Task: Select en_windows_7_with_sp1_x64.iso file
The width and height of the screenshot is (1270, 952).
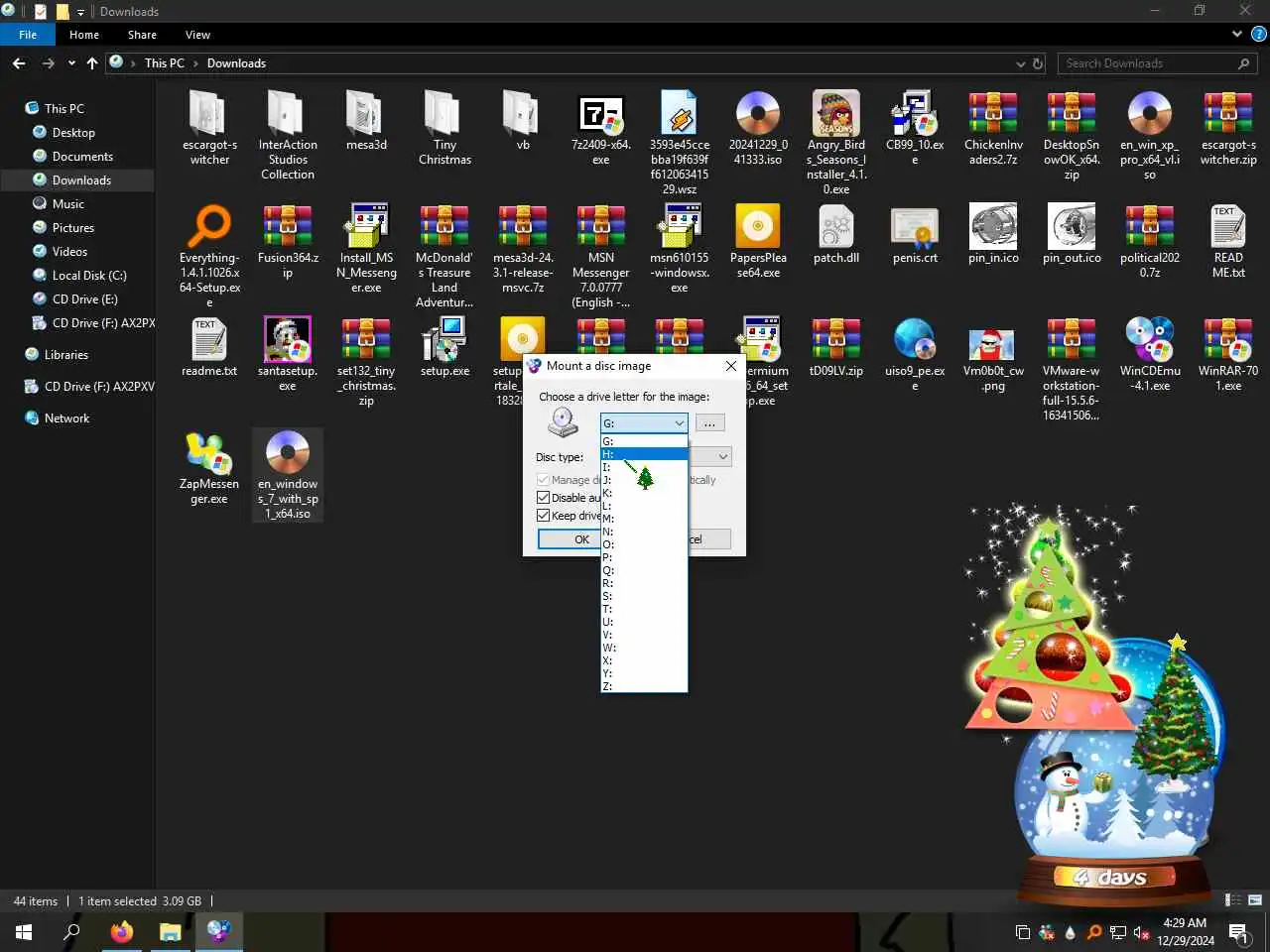Action: click(288, 475)
